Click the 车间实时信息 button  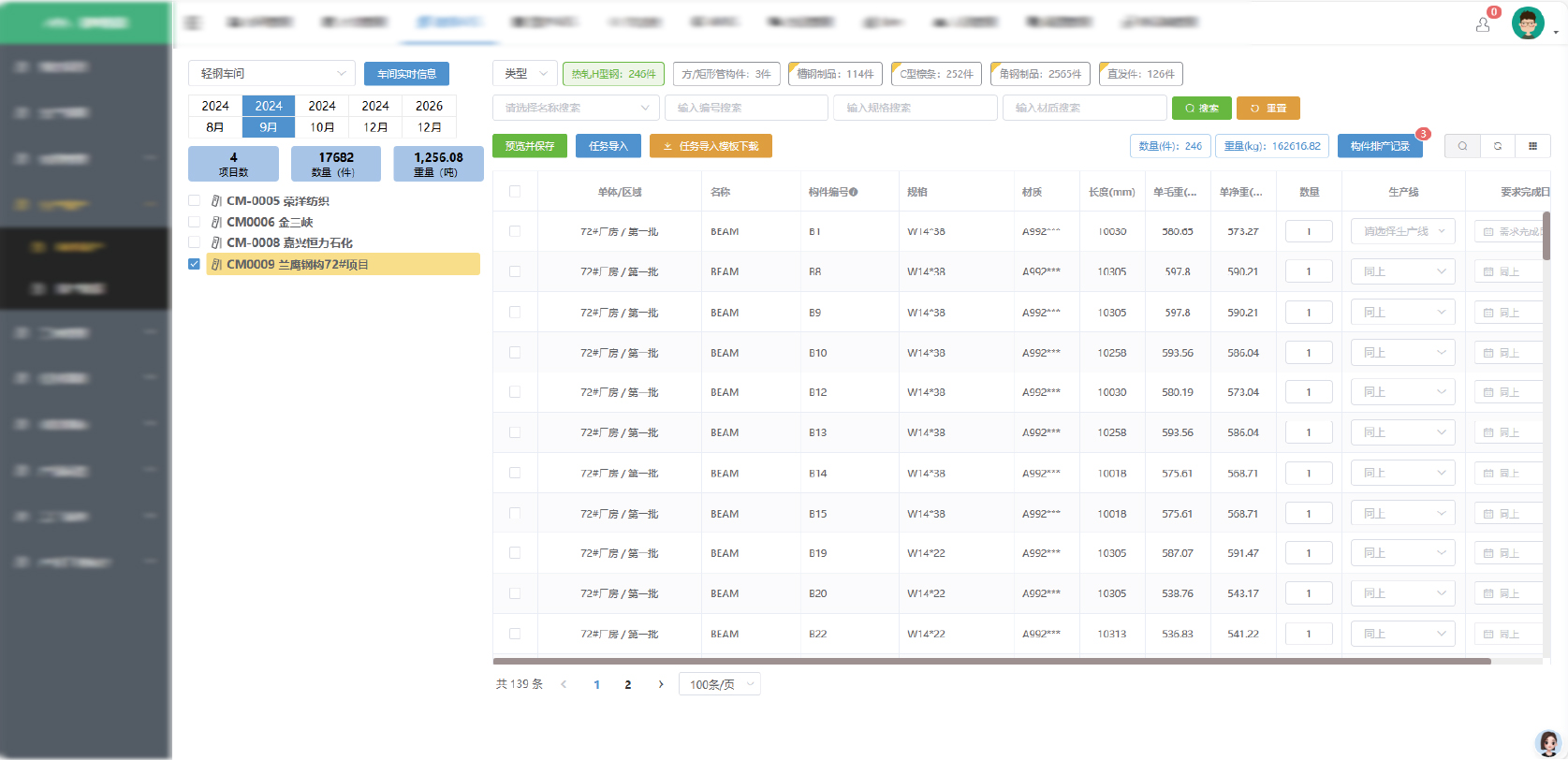[406, 74]
